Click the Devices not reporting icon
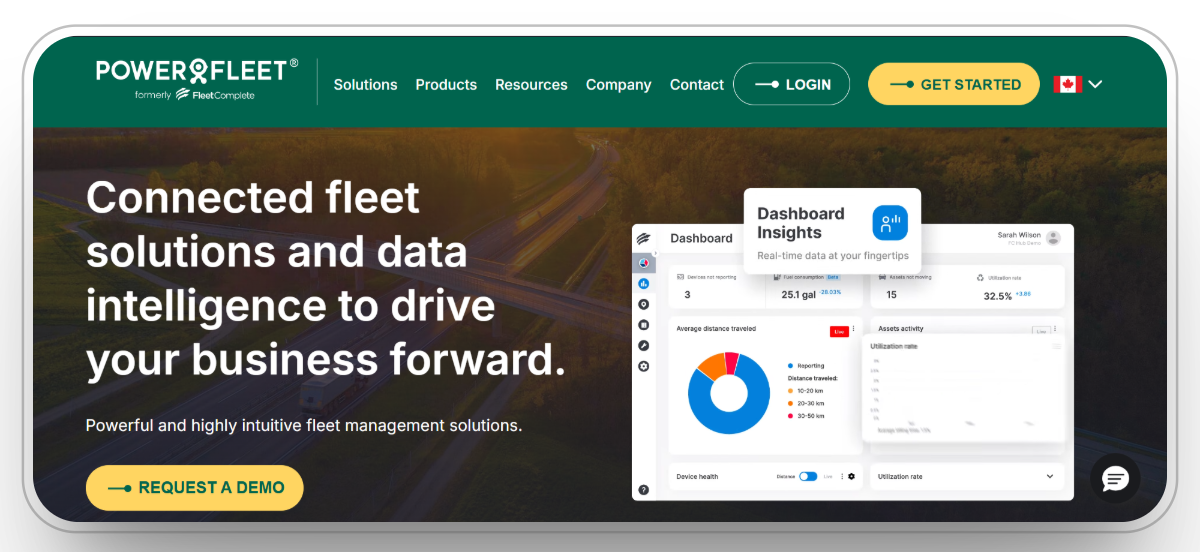1200x552 pixels. pos(681,276)
